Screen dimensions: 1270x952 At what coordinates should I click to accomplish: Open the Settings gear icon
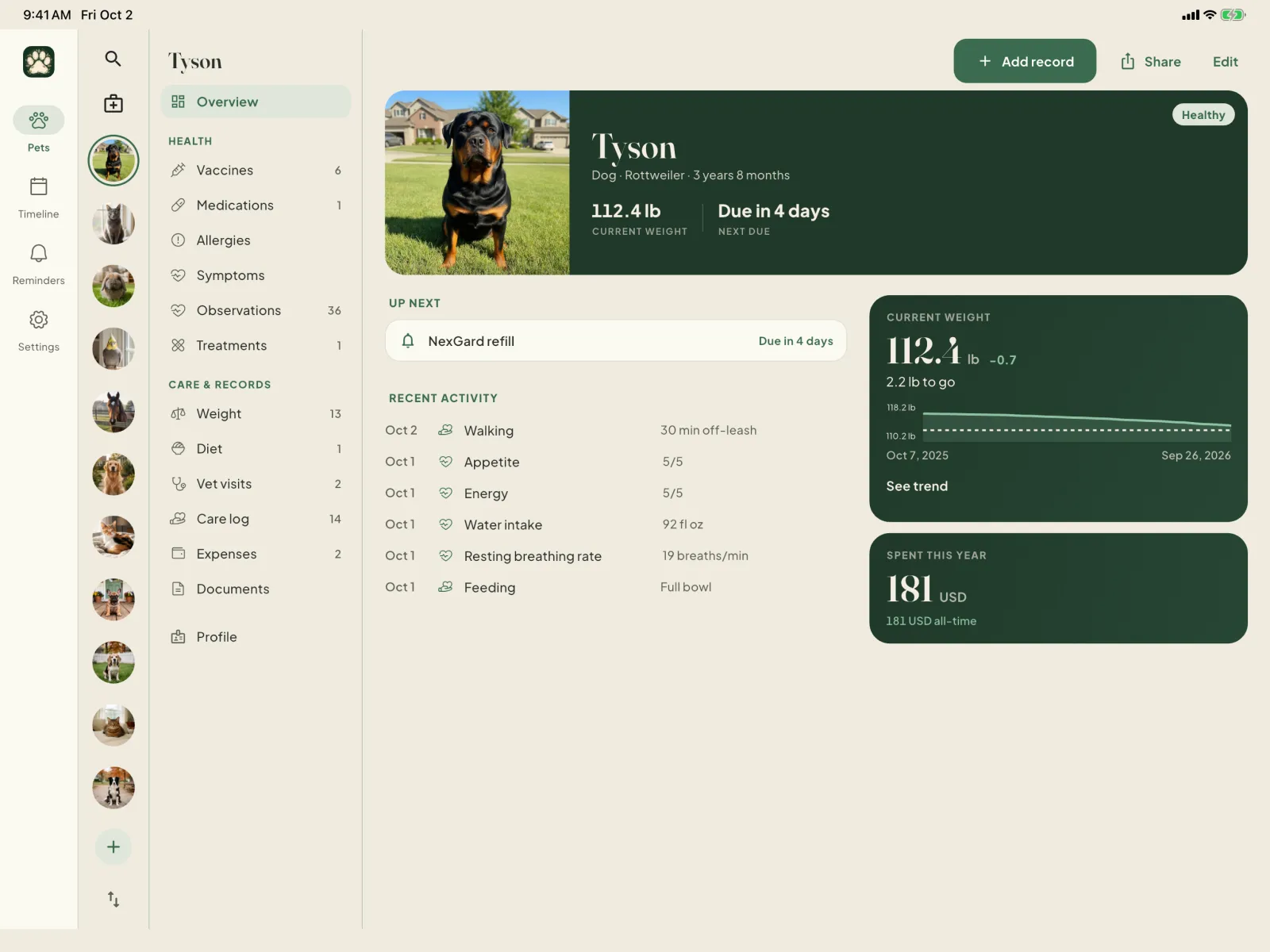[39, 320]
